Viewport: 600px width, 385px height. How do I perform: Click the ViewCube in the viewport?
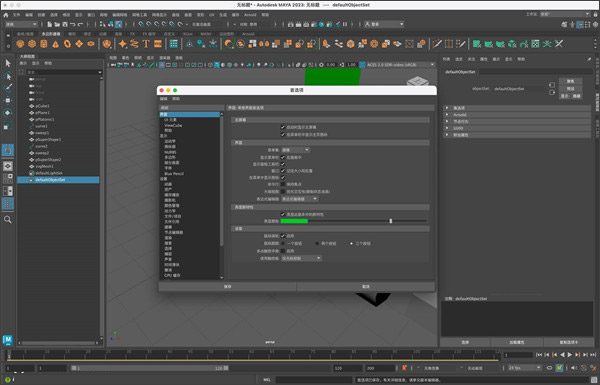click(x=418, y=81)
